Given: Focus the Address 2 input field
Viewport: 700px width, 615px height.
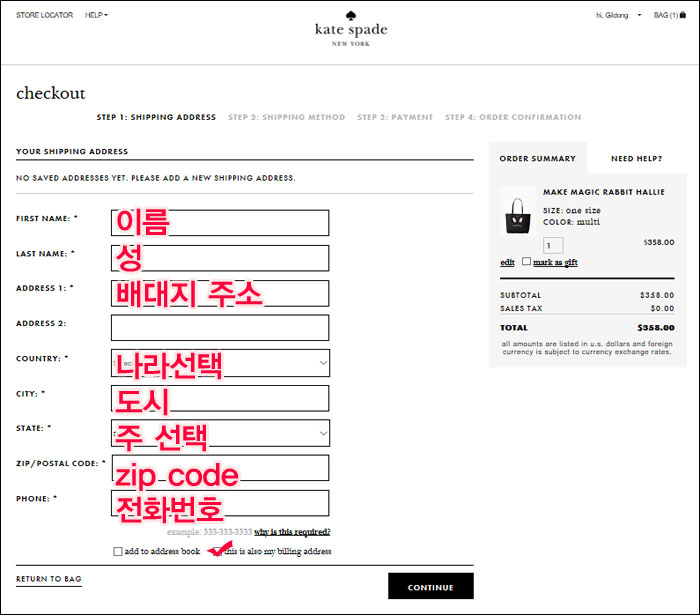Looking at the screenshot, I should click(220, 328).
